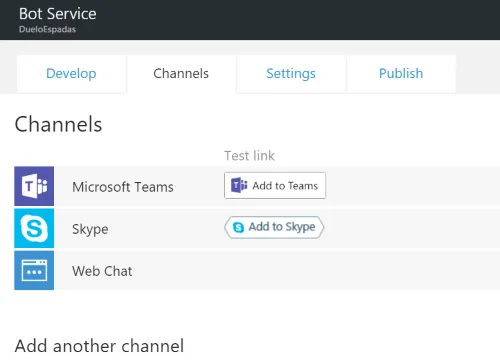This screenshot has width=500, height=363.
Task: Switch to the Settings tab
Action: (291, 74)
